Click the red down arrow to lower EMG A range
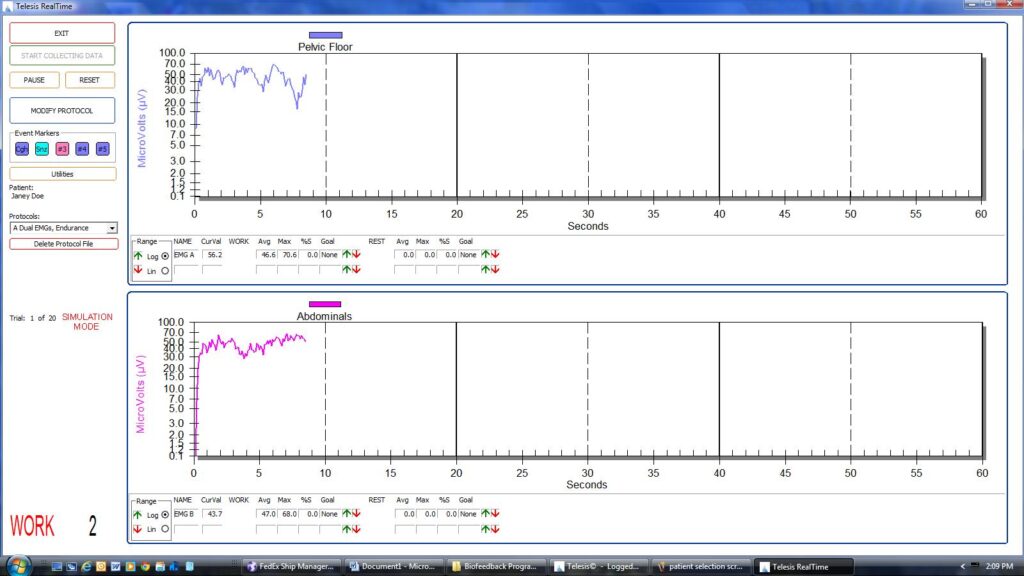The height and width of the screenshot is (576, 1024). tap(138, 270)
